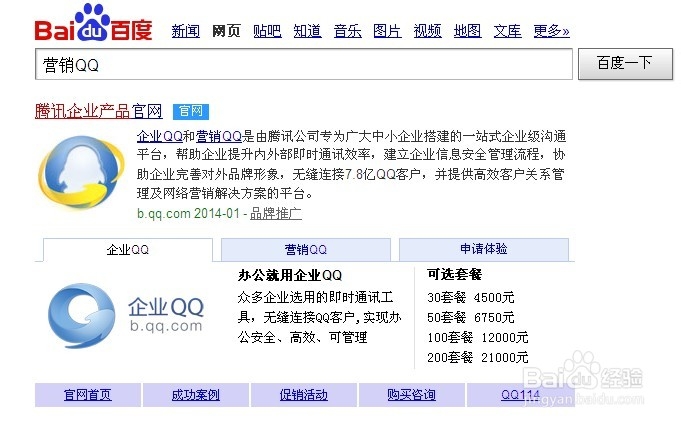Open the 购买咨询 link button
681x424 pixels.
coord(412,395)
